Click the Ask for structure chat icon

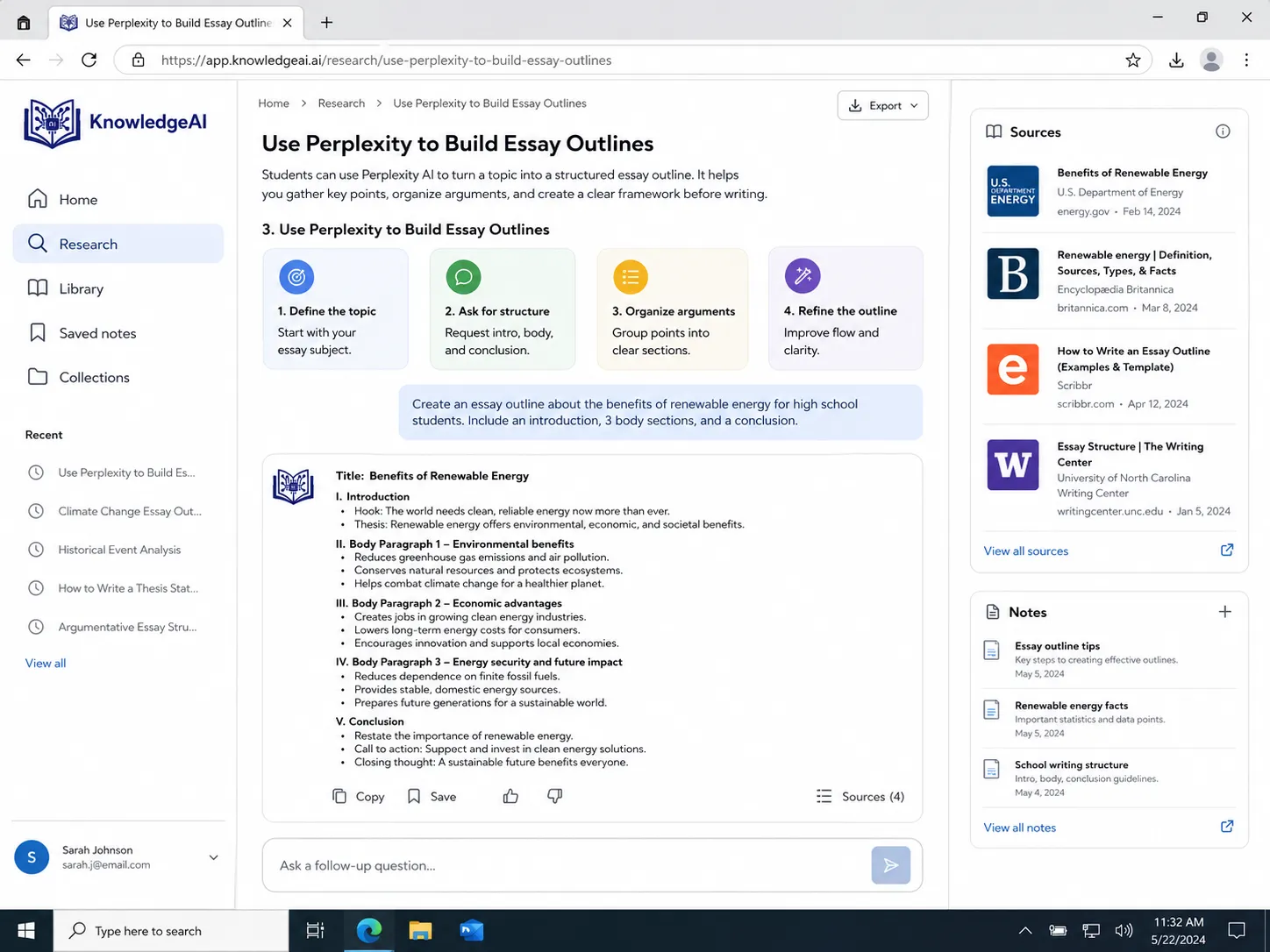point(463,277)
